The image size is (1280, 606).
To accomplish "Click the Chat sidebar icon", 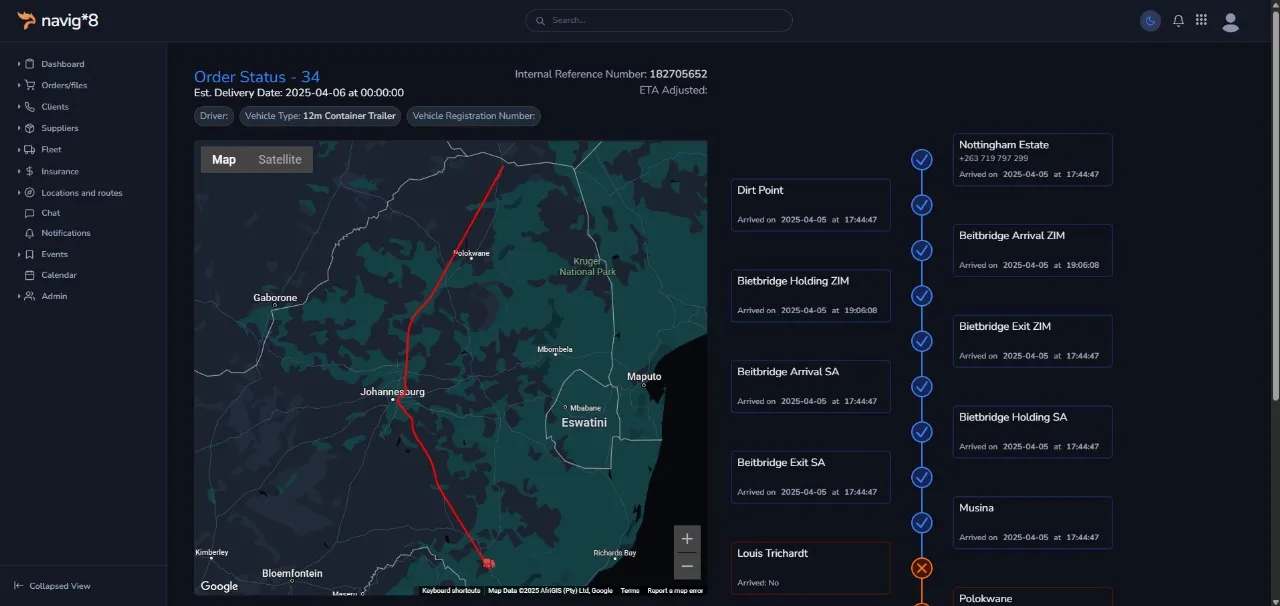I will coord(30,213).
